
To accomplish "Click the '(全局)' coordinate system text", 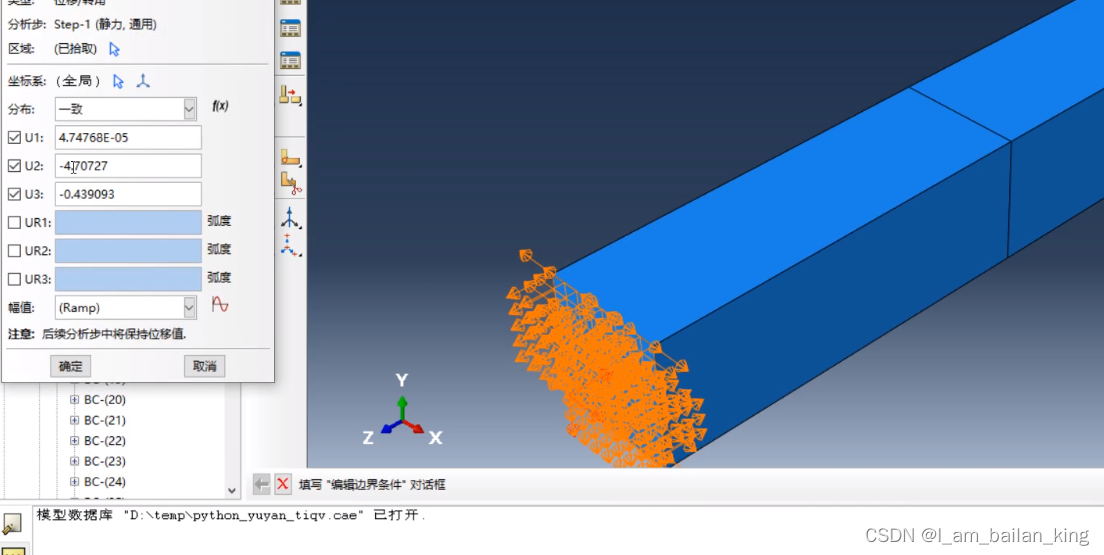I will pyautogui.click(x=78, y=82).
